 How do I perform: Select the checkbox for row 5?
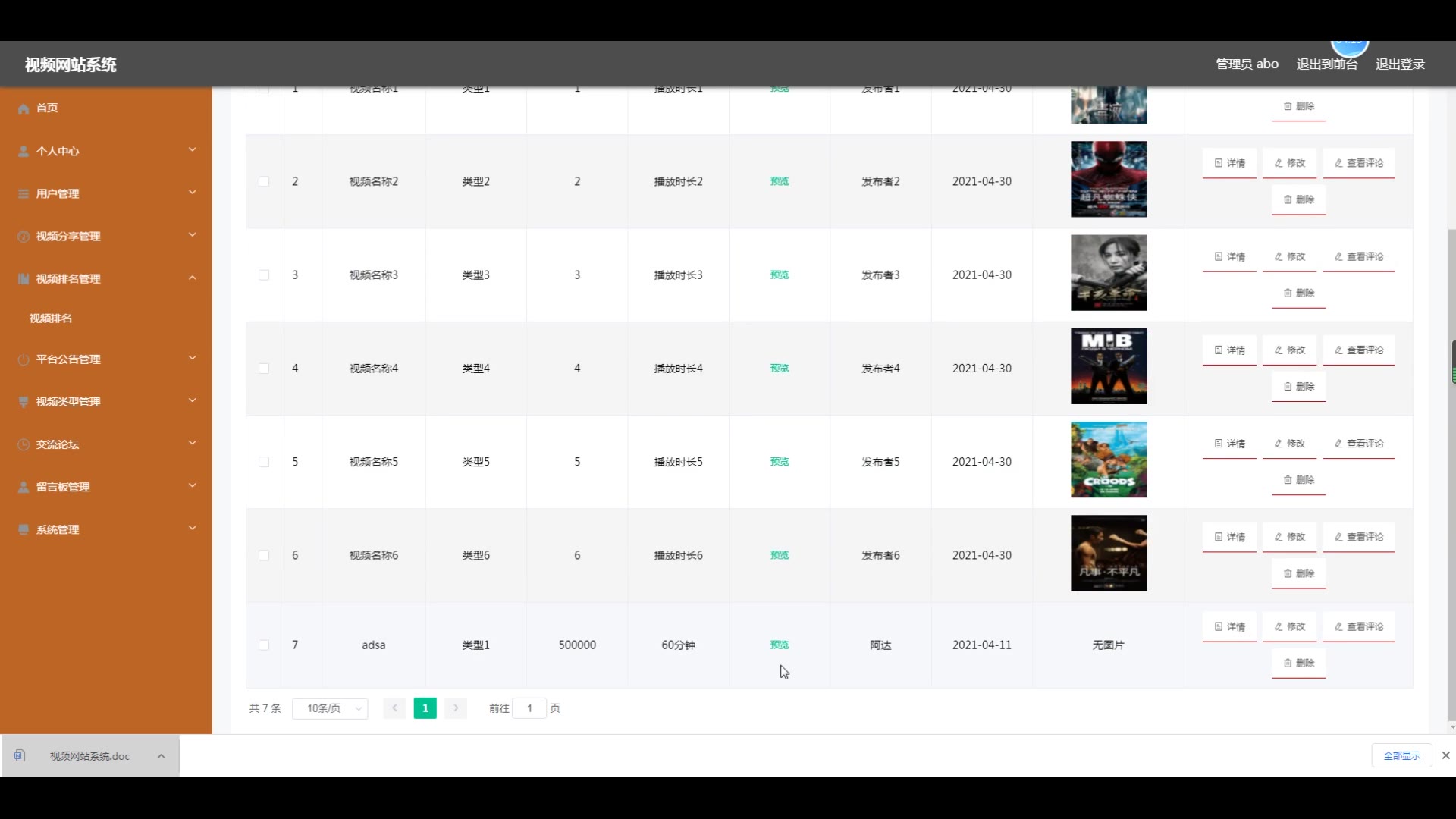click(x=264, y=462)
